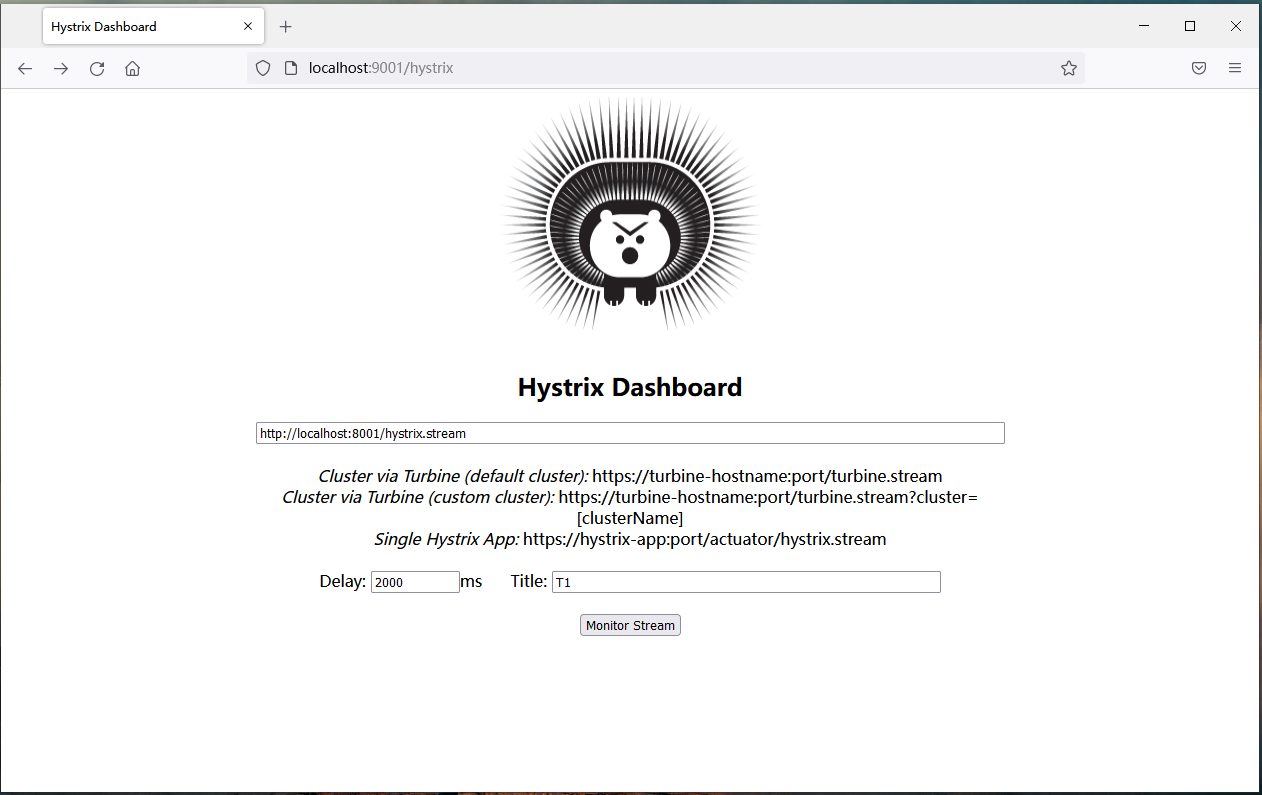Go forward using the browser forward arrow
The image size is (1262, 795).
61,68
